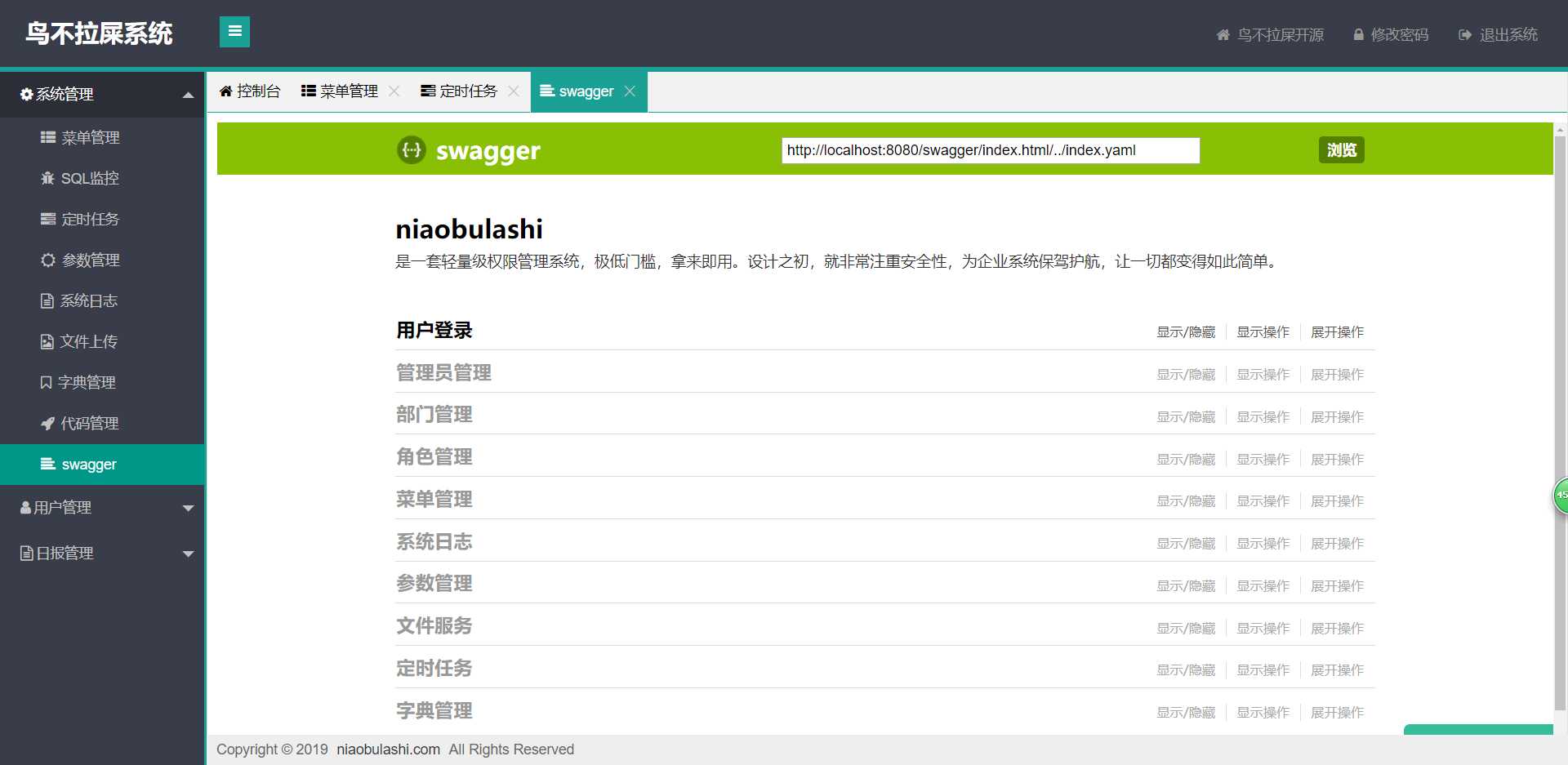1568x765 pixels.
Task: Open the 文件服务 API group heading
Action: [434, 626]
